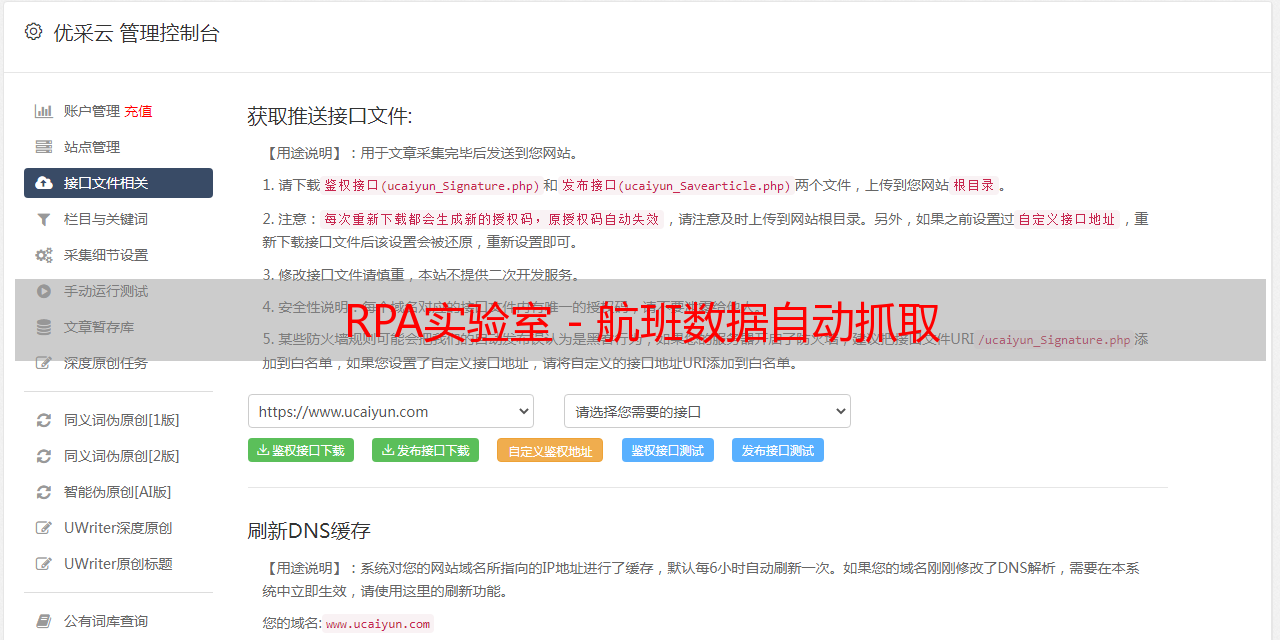The height and width of the screenshot is (640, 1280).
Task: Open the 同义词伪原创[2版] menu entry
Action: [x=121, y=456]
